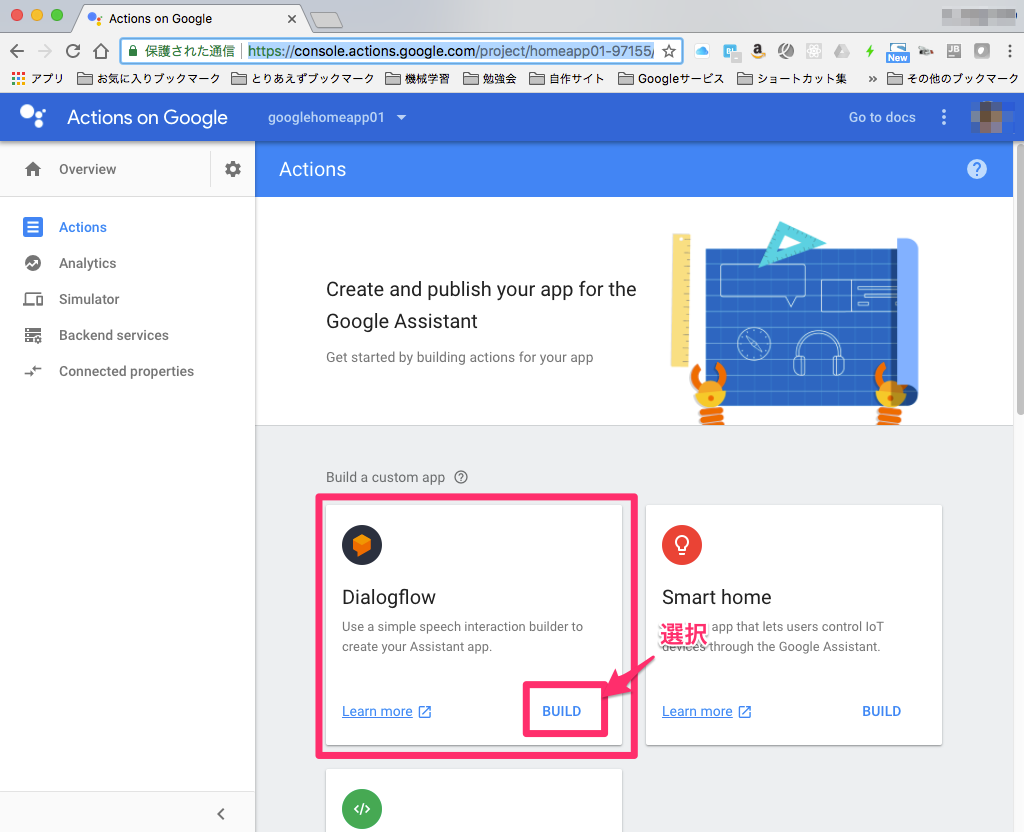This screenshot has width=1024, height=832.
Task: Open Connected properties in the sidebar
Action: pyautogui.click(x=126, y=371)
